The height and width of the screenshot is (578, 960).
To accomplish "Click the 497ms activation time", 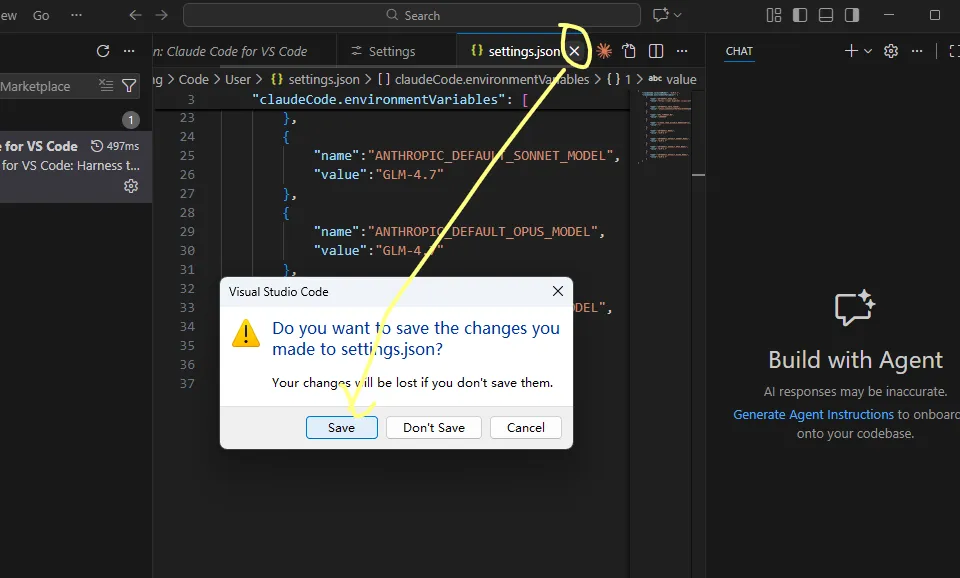I will (115, 146).
